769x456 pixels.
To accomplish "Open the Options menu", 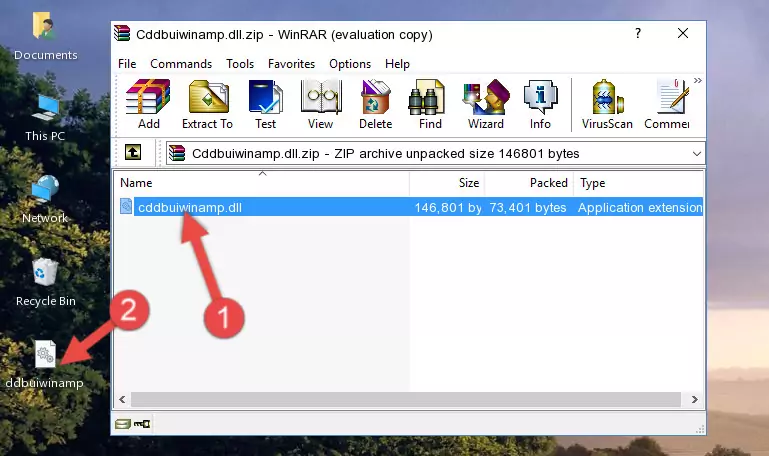I will (x=350, y=64).
